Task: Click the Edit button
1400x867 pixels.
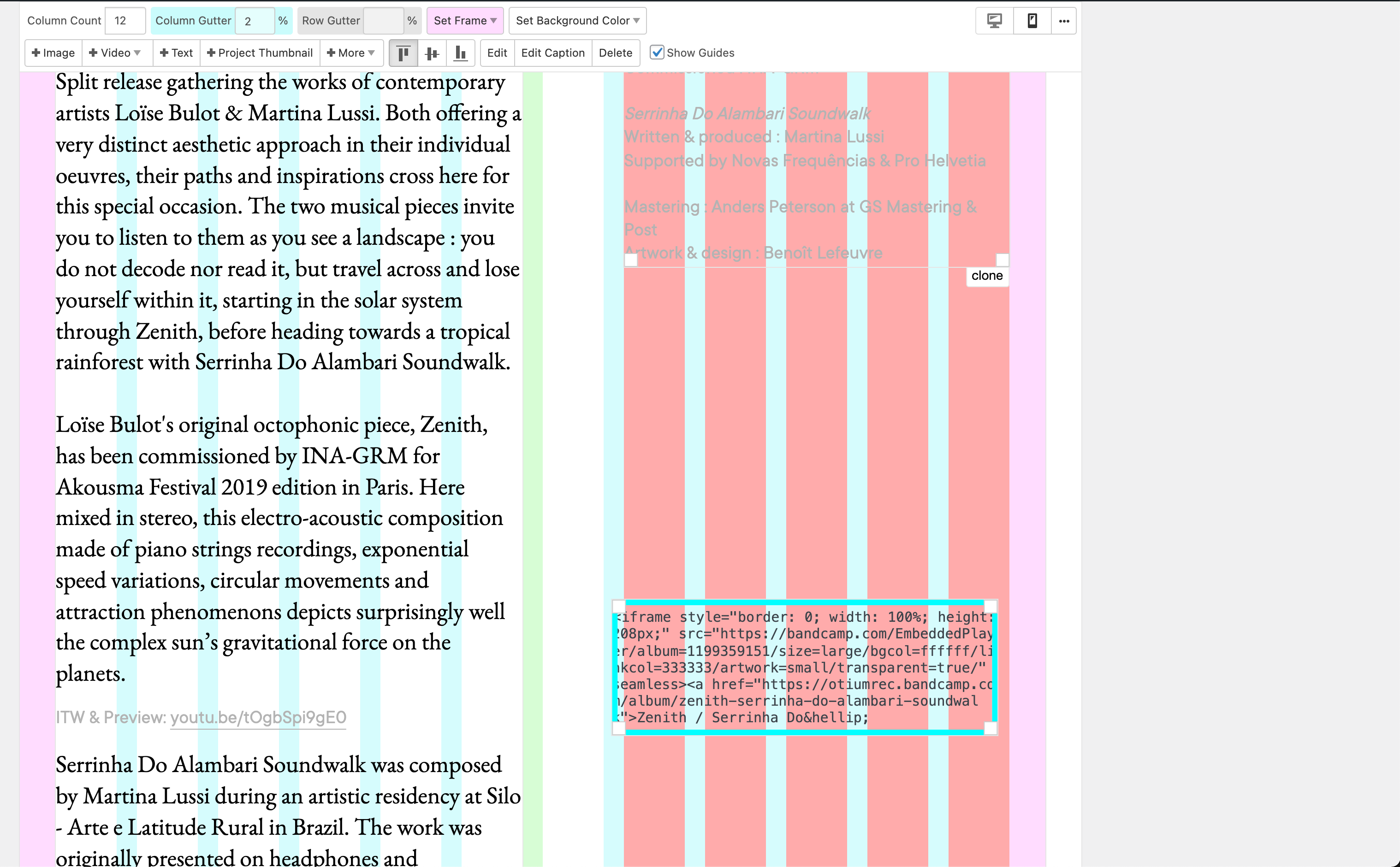Action: point(497,53)
